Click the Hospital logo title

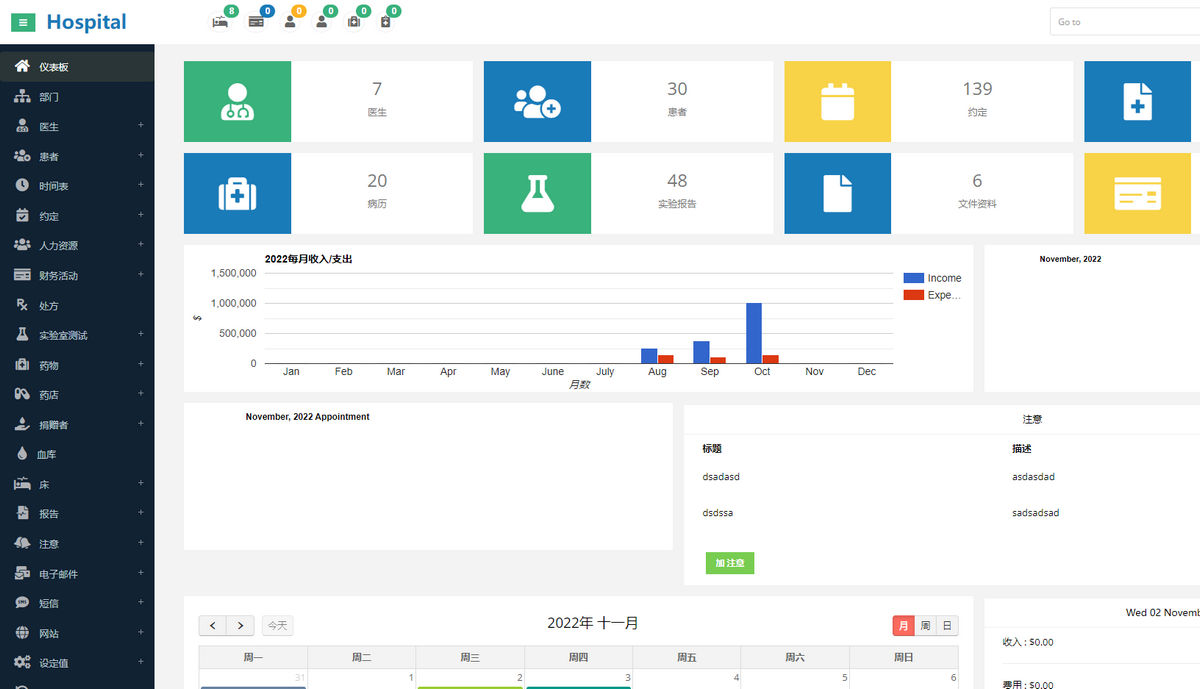pos(86,22)
